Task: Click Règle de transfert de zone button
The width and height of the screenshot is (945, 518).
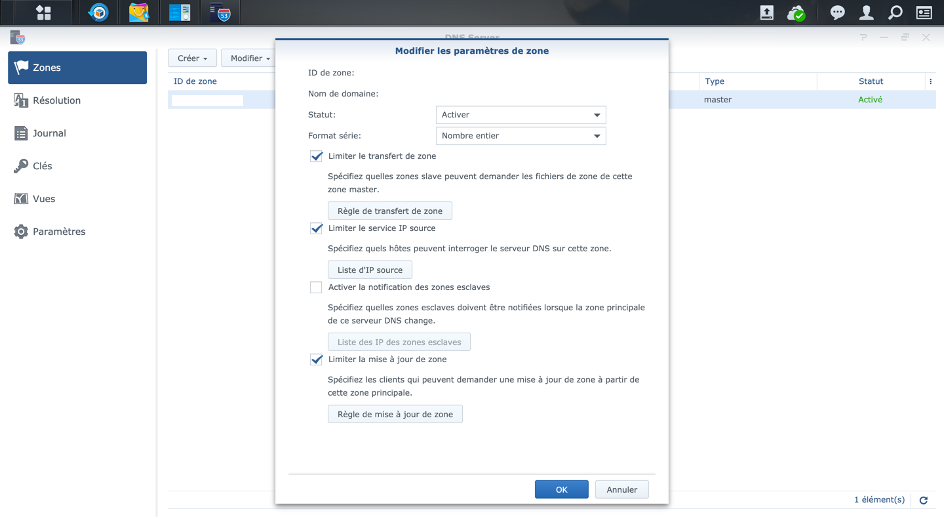Action: [x=390, y=211]
